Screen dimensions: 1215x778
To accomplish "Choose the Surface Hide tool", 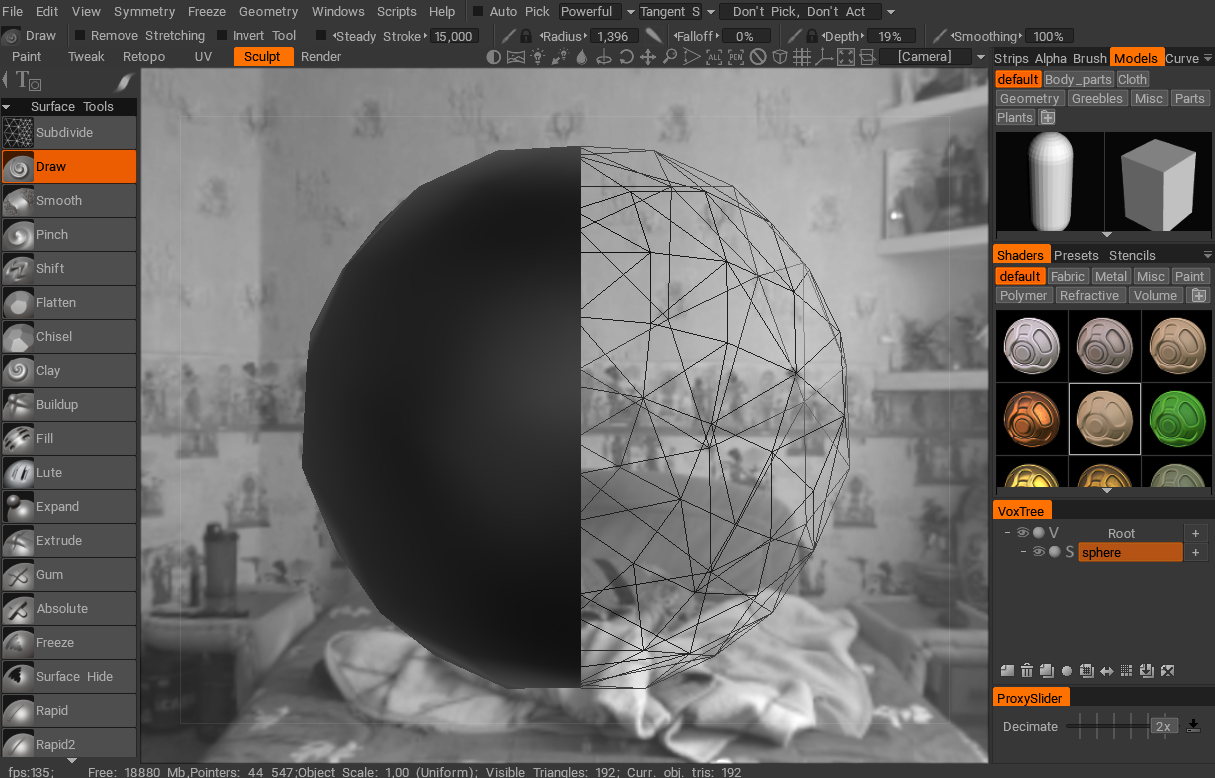I will (68, 676).
